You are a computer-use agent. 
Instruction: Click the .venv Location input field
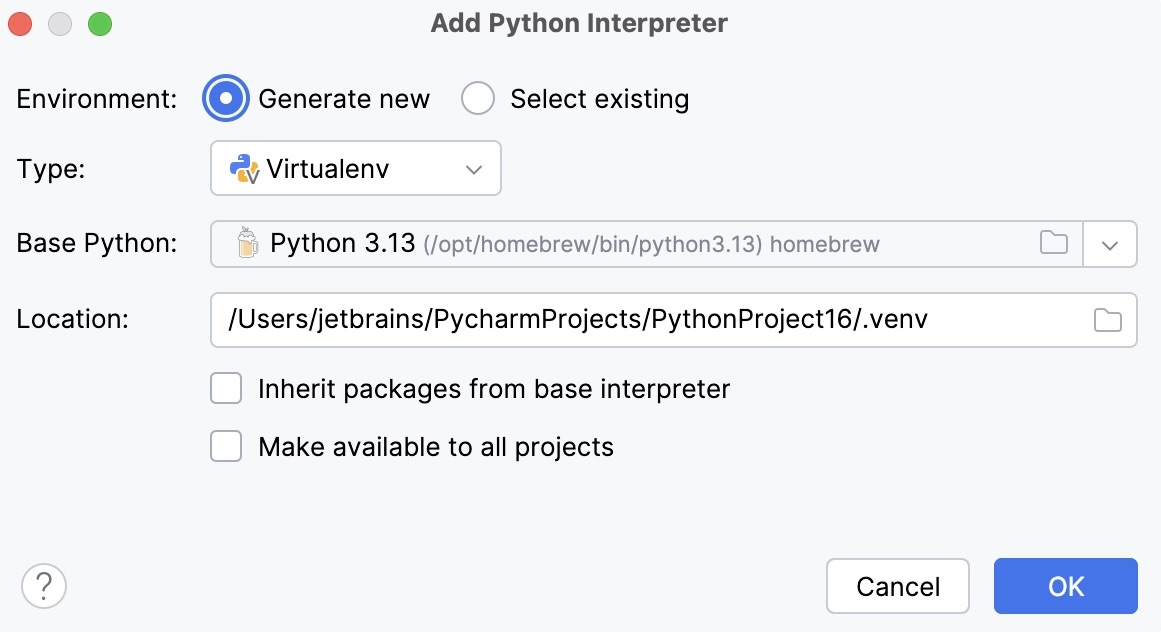600,319
